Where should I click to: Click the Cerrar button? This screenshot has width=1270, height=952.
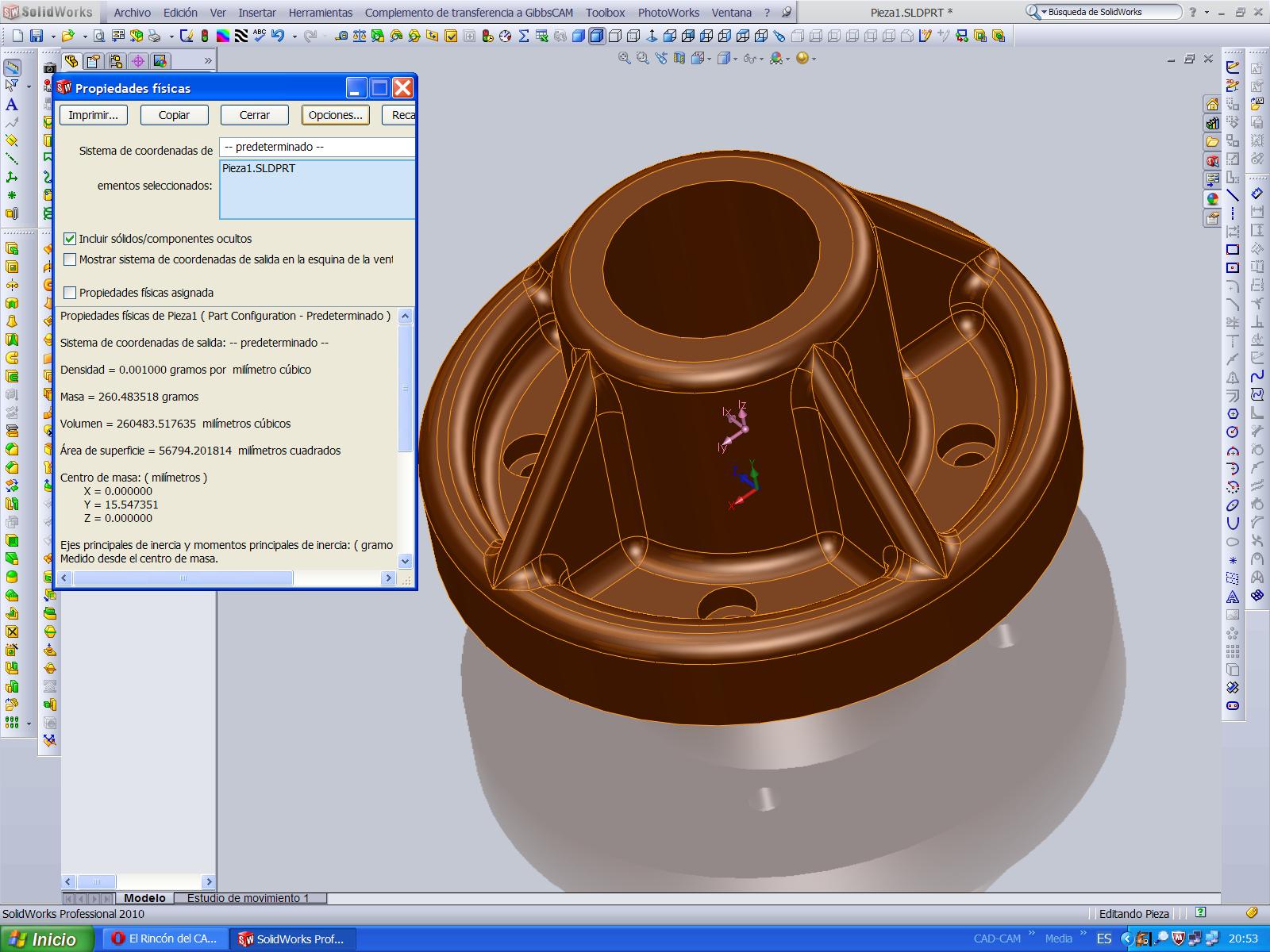255,115
